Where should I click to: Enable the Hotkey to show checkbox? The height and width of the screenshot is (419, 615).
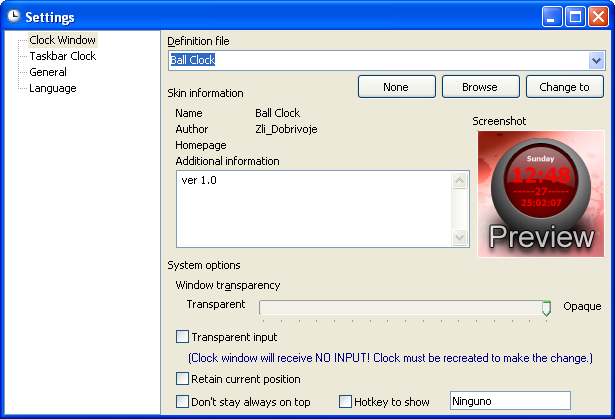pyautogui.click(x=345, y=401)
